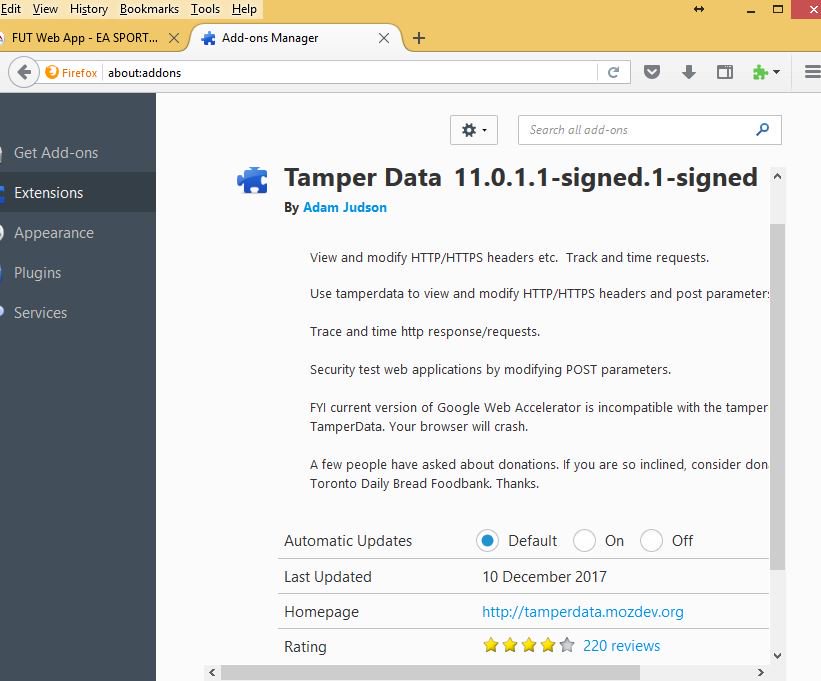Viewport: 821px width, 681px height.
Task: Click the search magnifier icon
Action: (763, 129)
